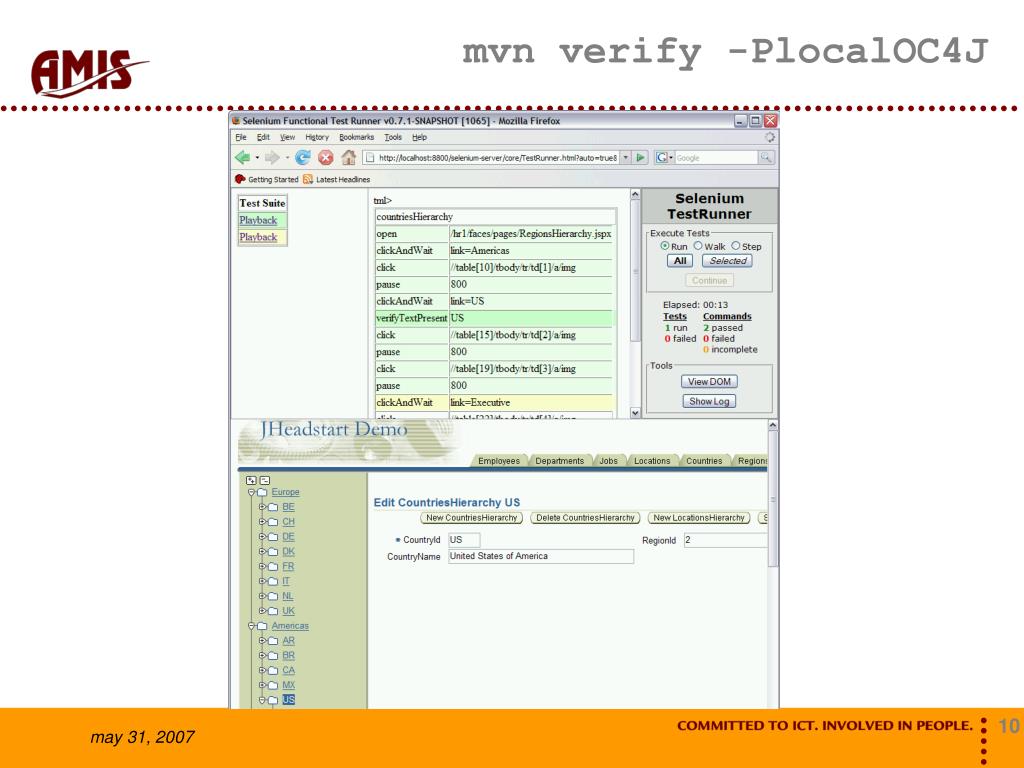
Task: Click the RegionId input field
Action: tap(725, 540)
